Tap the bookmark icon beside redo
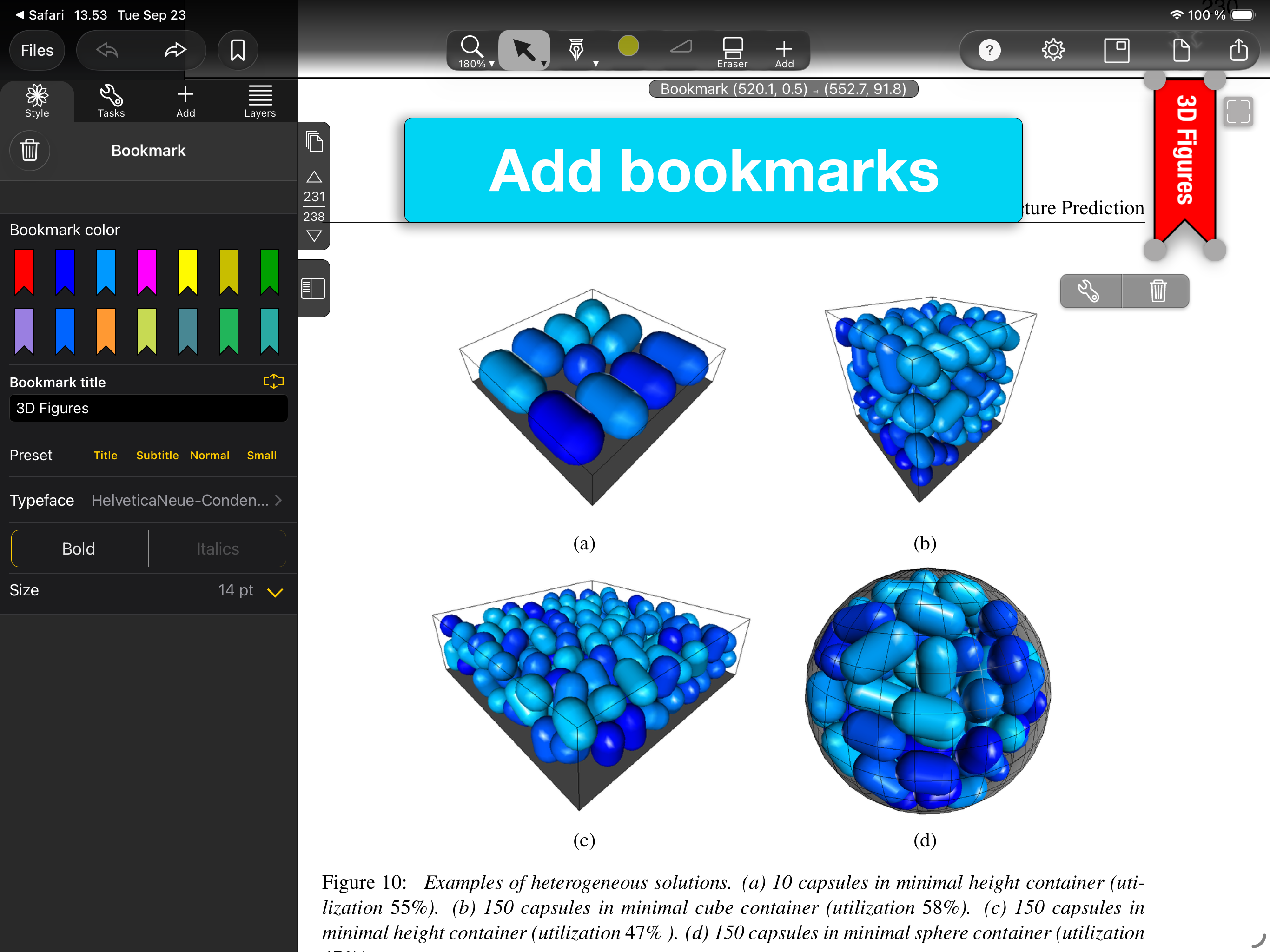 tap(237, 51)
